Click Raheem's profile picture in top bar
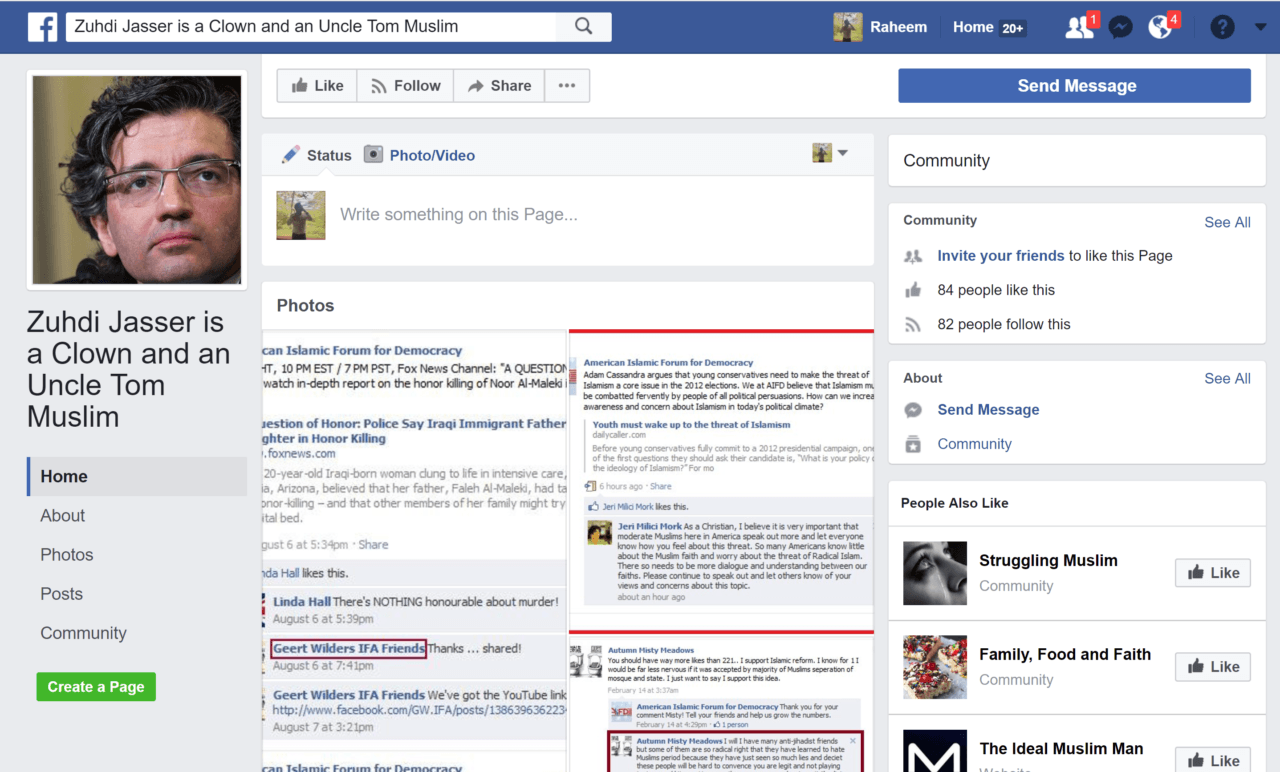This screenshot has height=772, width=1280. click(x=848, y=27)
